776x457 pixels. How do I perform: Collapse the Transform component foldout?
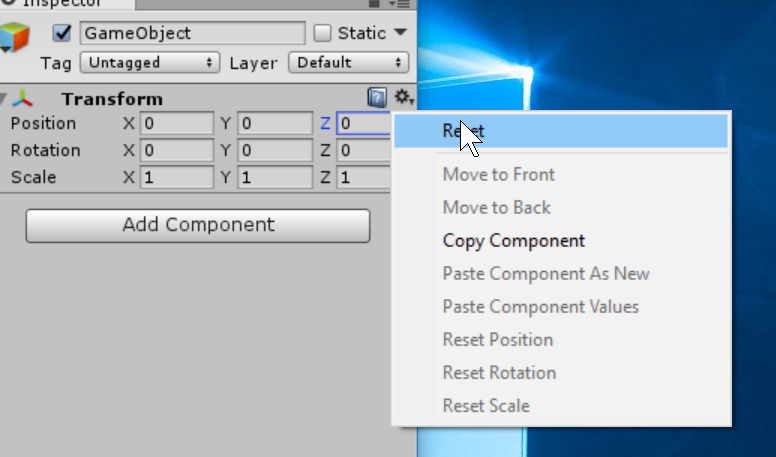pos(6,99)
